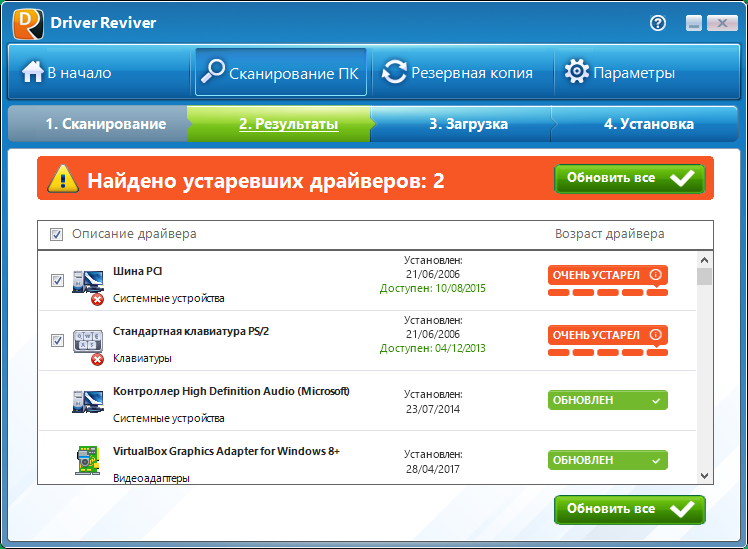The width and height of the screenshot is (748, 549).
Task: Open help via the question mark icon
Action: [658, 23]
